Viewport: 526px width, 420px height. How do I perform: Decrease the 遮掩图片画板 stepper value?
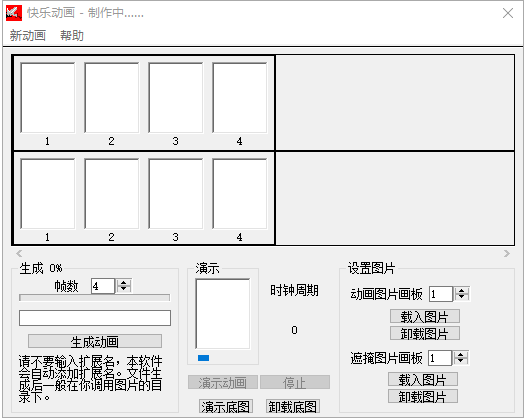(x=461, y=361)
